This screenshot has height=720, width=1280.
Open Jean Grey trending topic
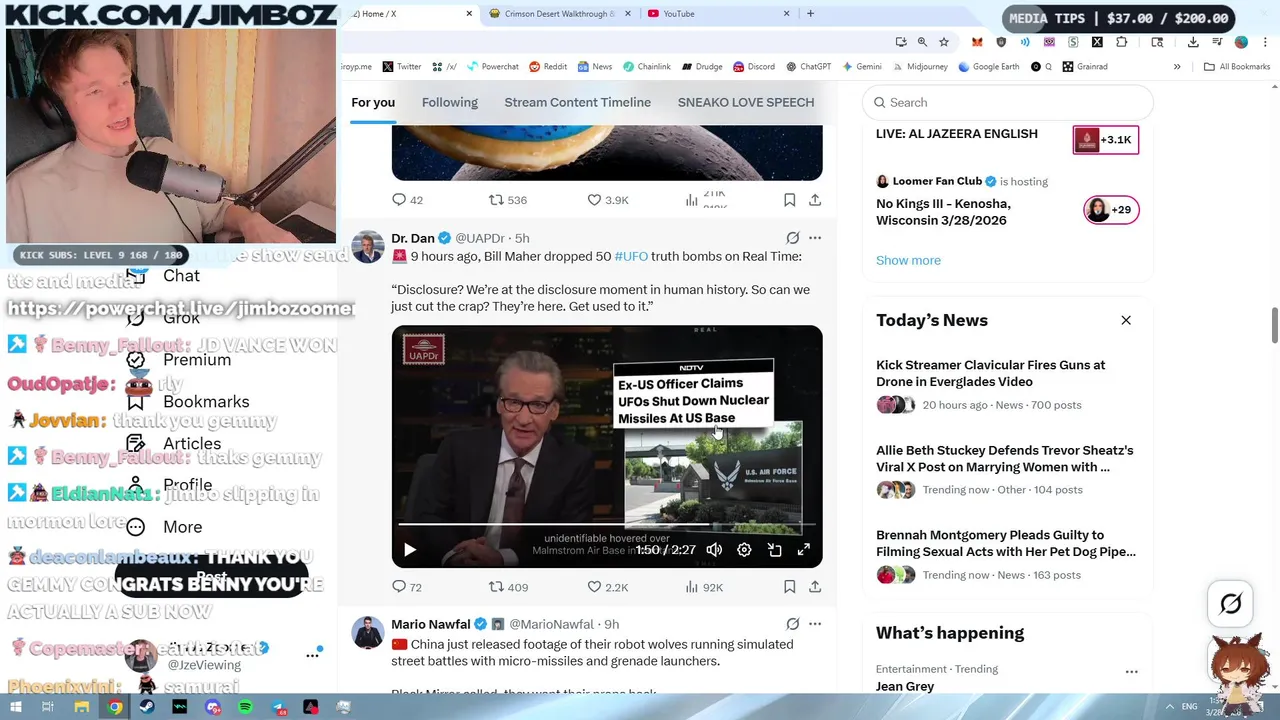[905, 686]
